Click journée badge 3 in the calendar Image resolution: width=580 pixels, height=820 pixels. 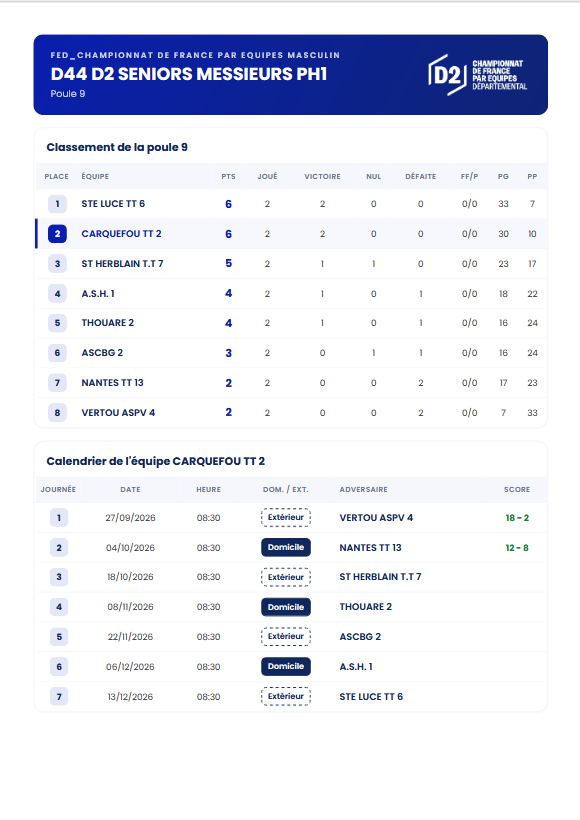[x=59, y=577]
